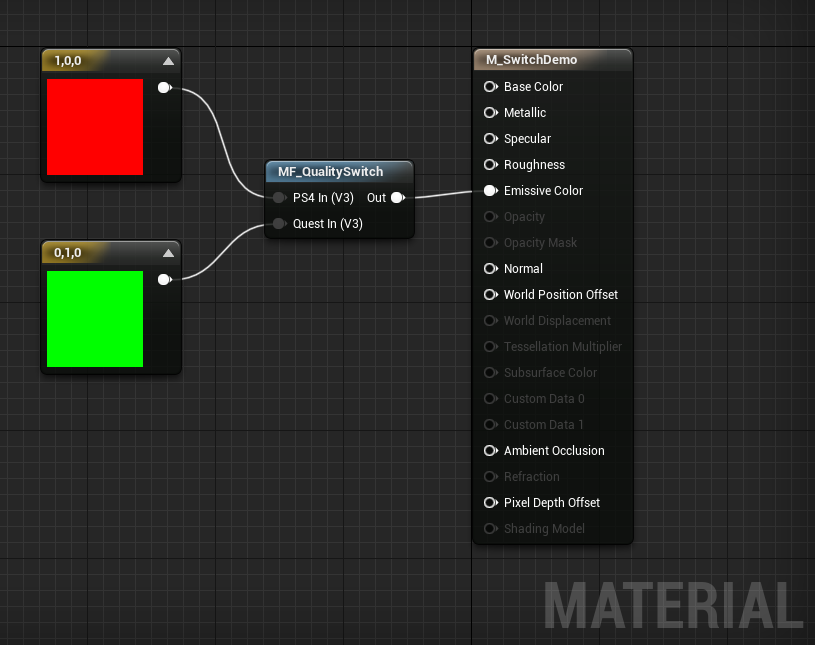Click the disabled Opacity pin
This screenshot has height=645, width=815.
point(490,217)
